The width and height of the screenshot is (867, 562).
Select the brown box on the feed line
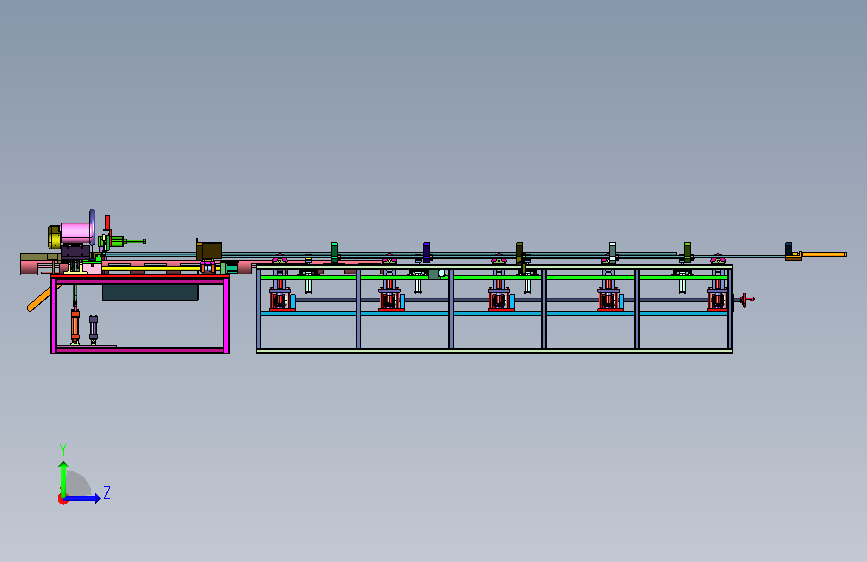tap(209, 251)
